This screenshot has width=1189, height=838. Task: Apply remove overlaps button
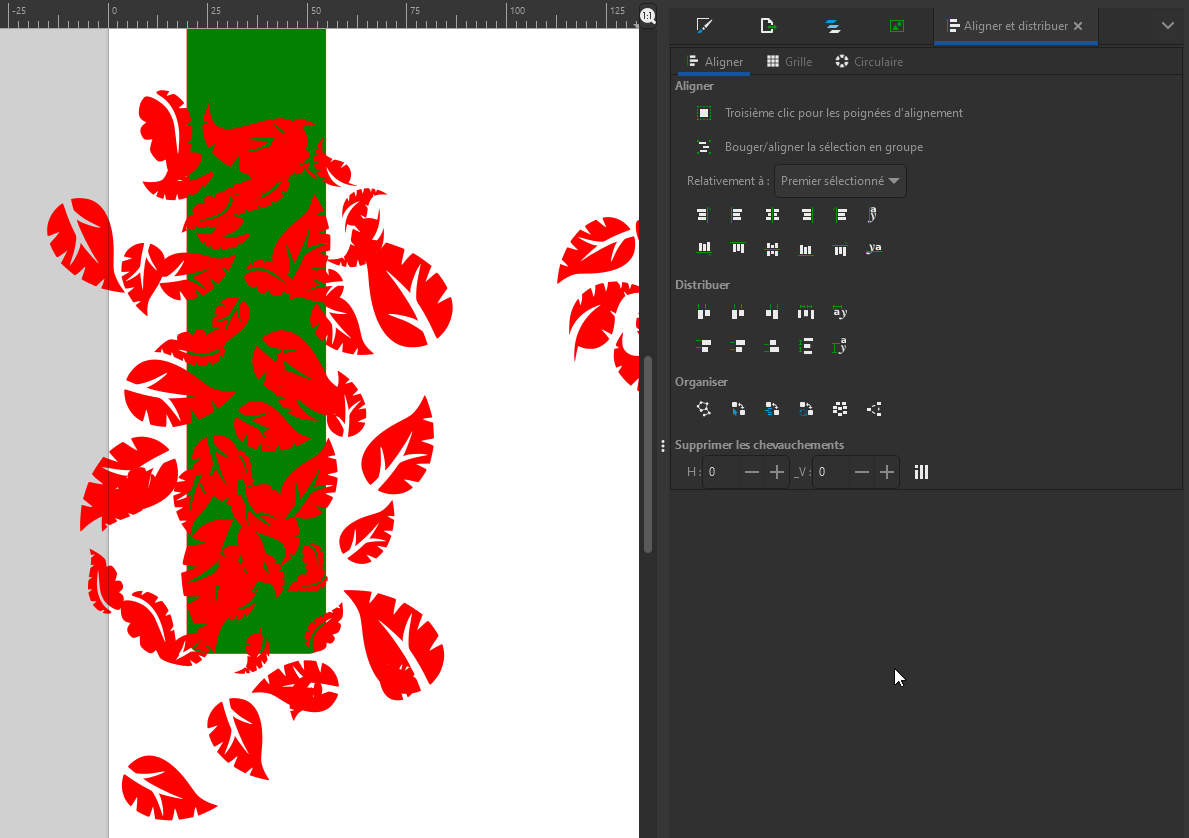tap(921, 472)
